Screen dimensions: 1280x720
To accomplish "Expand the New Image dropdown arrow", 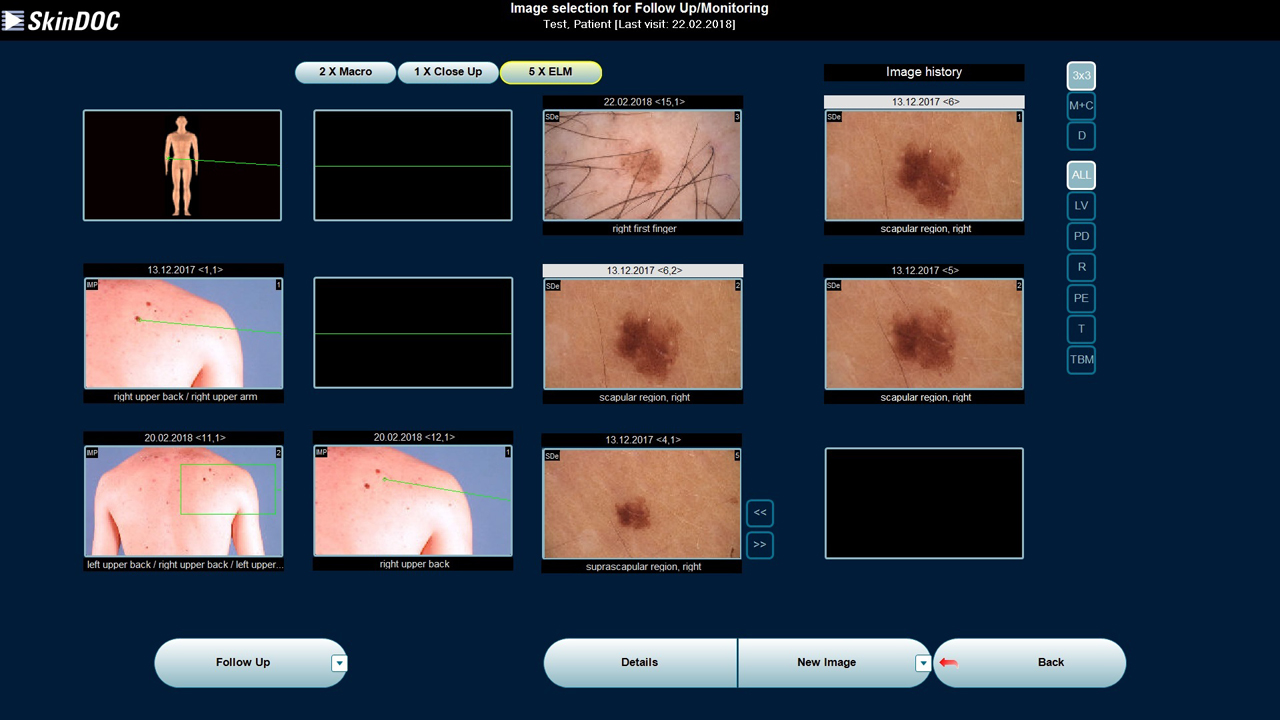I will coord(923,663).
